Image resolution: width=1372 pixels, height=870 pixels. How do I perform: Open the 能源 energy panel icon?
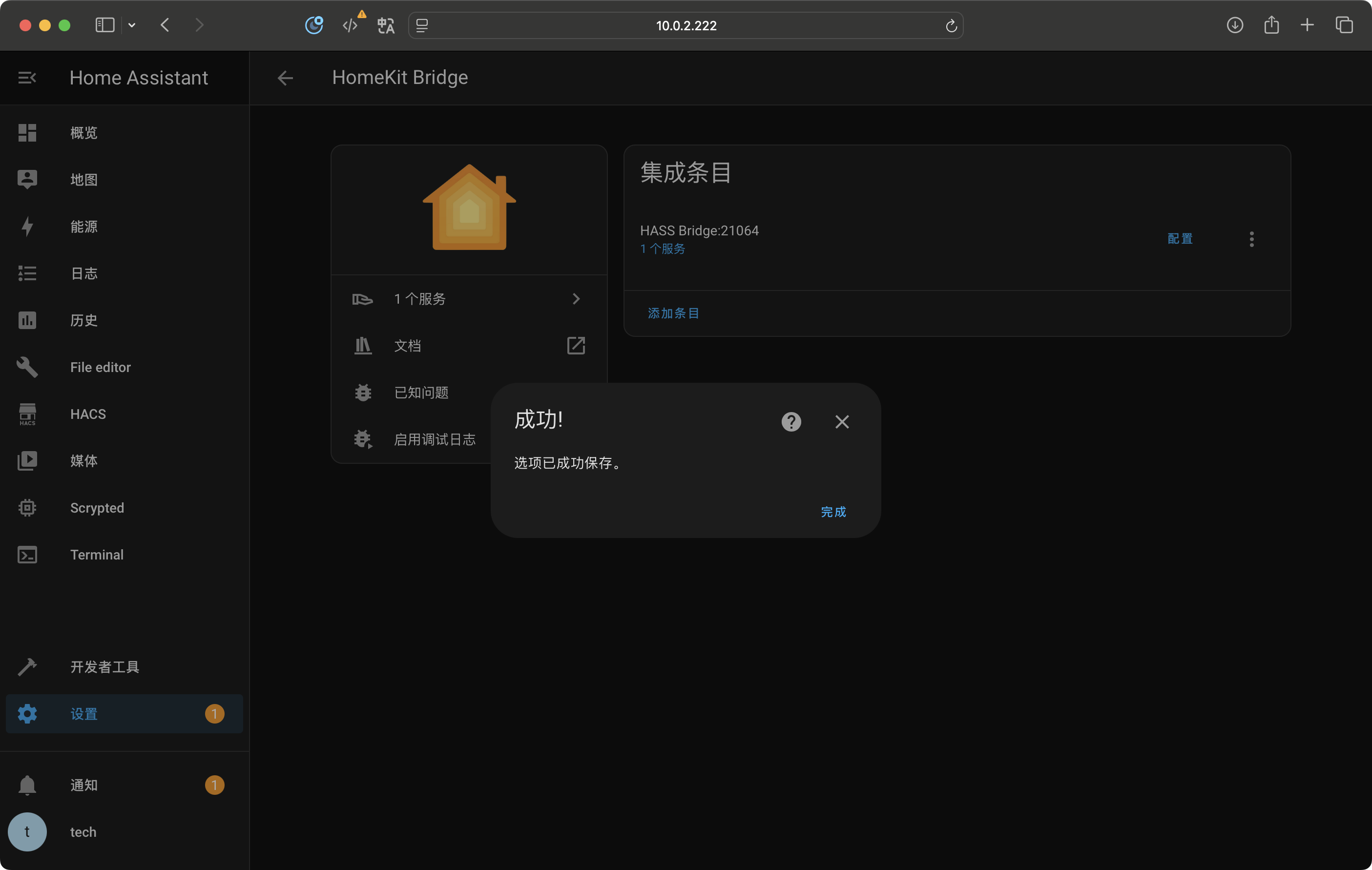click(27, 226)
